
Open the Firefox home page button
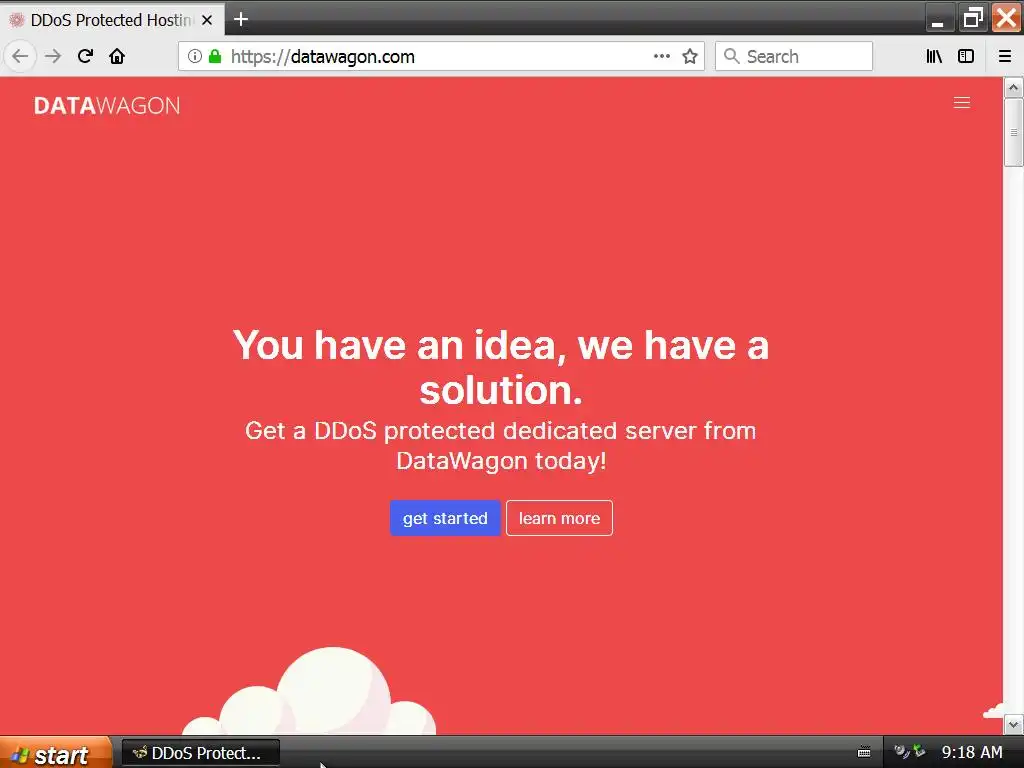tap(117, 56)
